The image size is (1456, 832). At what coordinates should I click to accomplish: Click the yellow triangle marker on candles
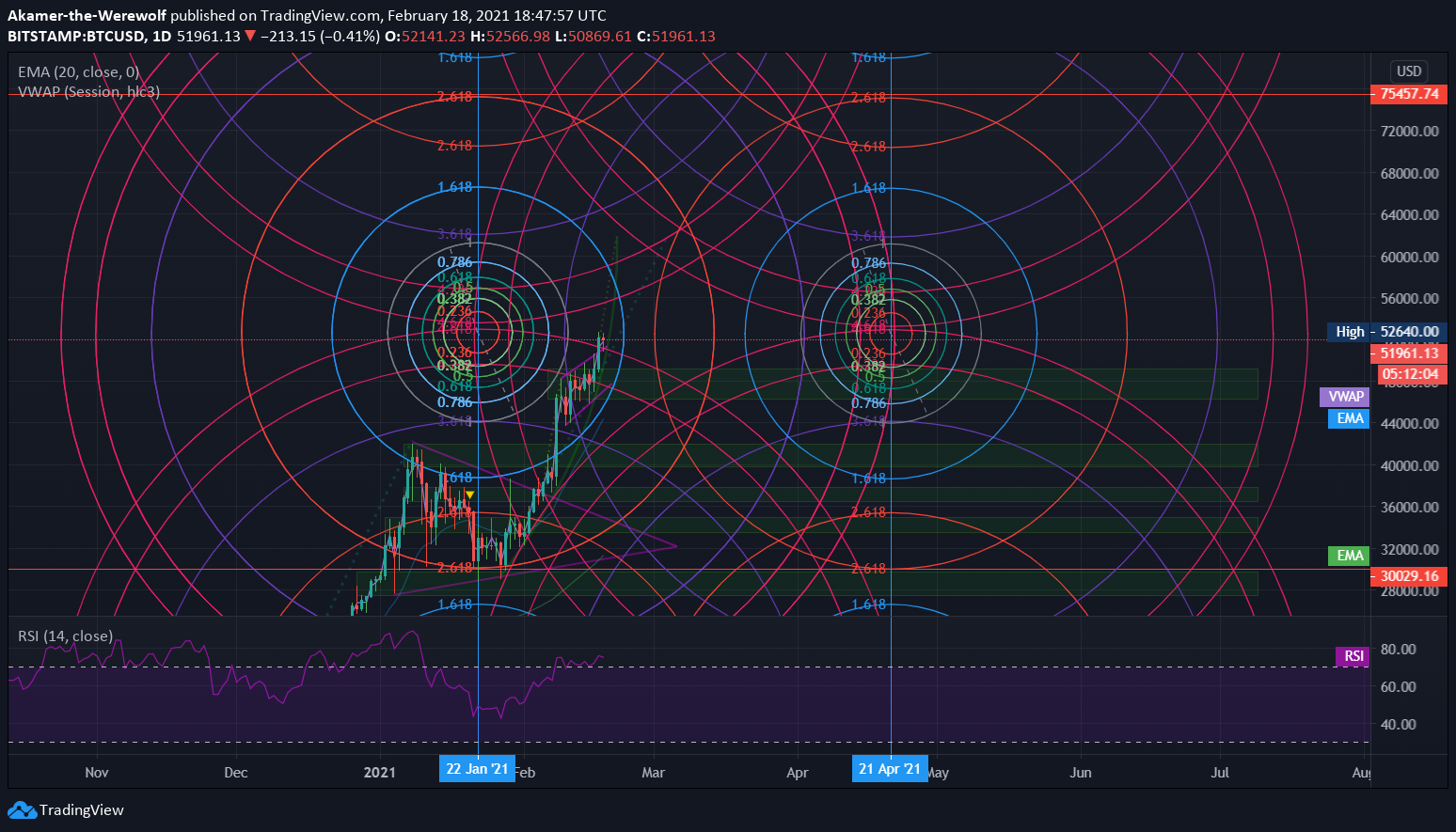(470, 494)
